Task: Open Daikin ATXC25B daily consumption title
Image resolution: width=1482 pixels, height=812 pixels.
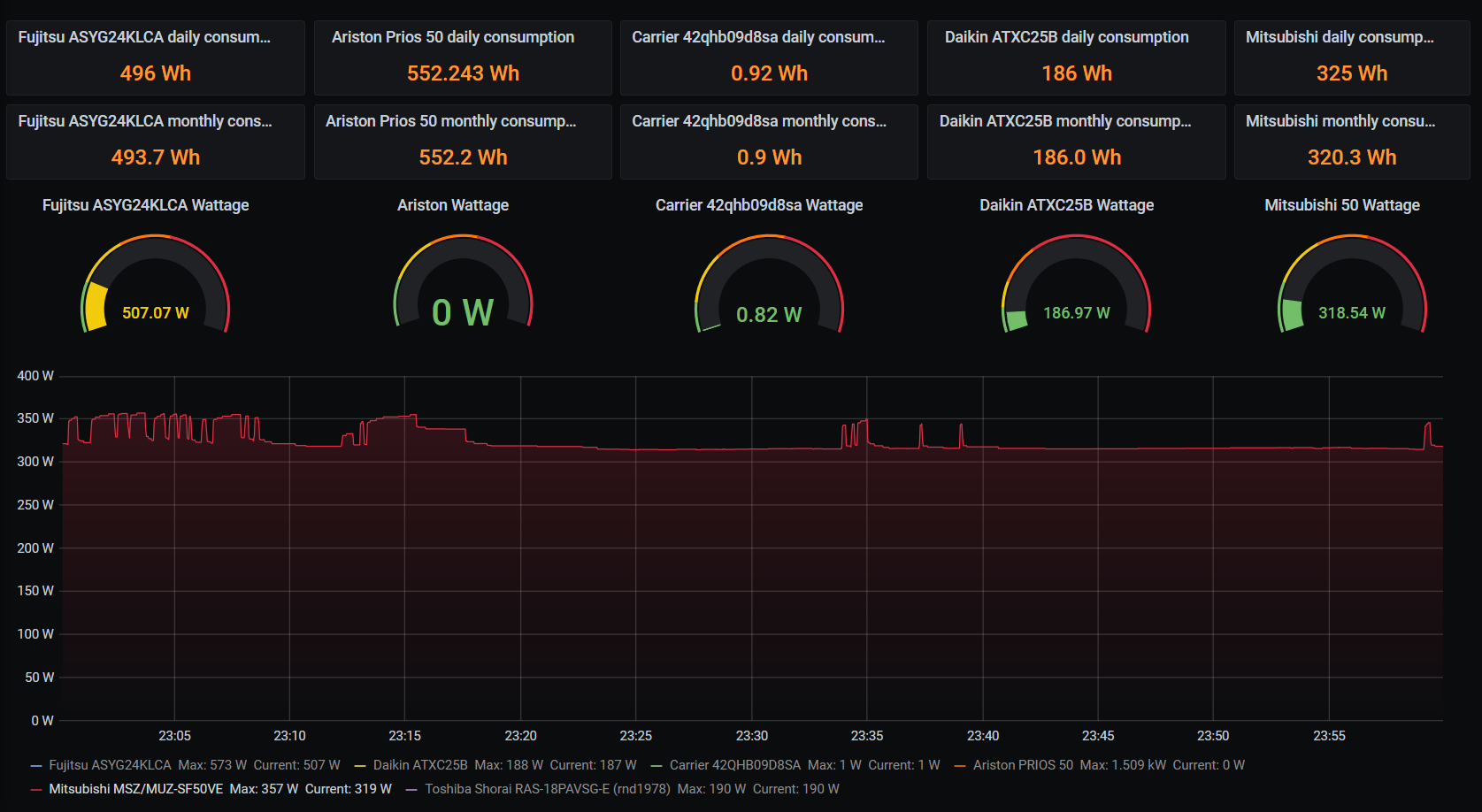Action: pyautogui.click(x=1067, y=37)
